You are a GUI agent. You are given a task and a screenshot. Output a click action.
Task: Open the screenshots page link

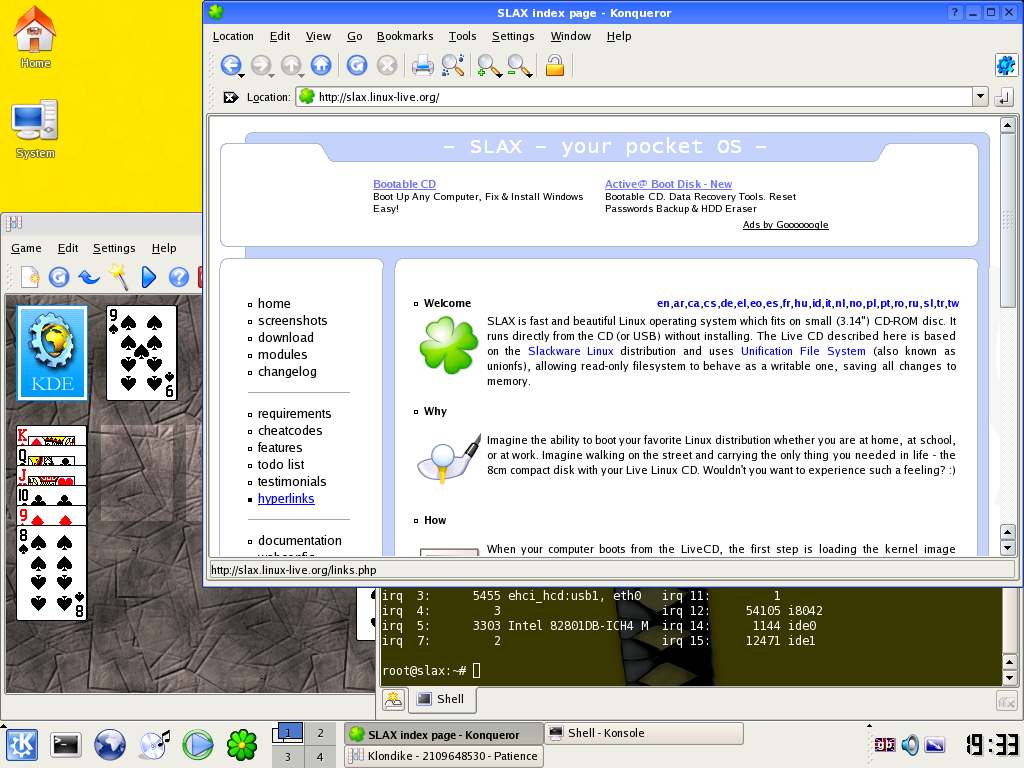(x=293, y=321)
